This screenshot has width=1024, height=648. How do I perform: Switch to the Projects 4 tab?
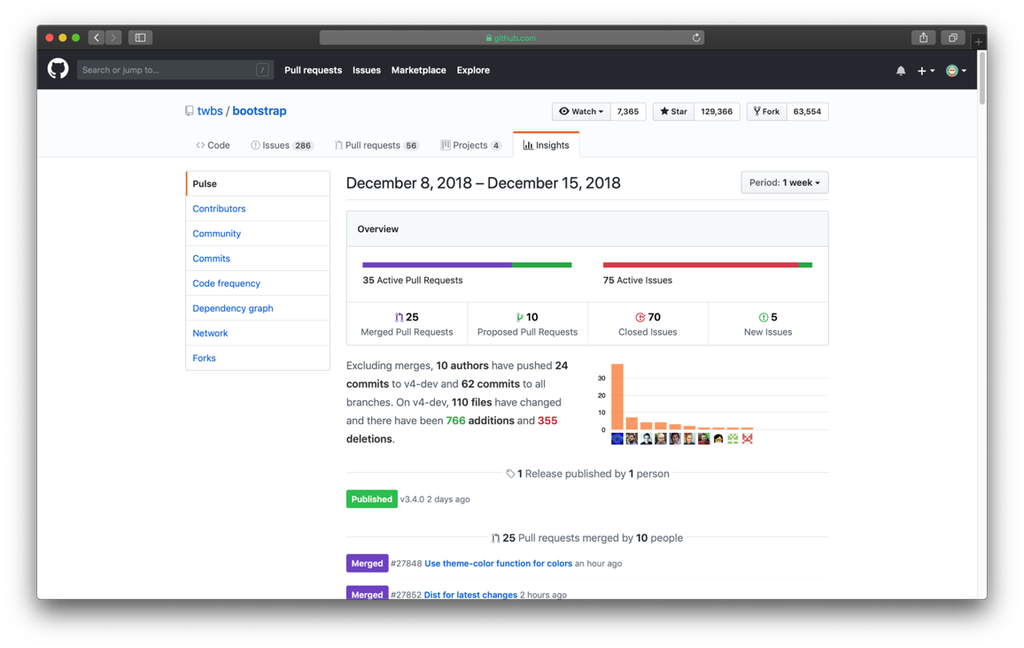[x=470, y=145]
